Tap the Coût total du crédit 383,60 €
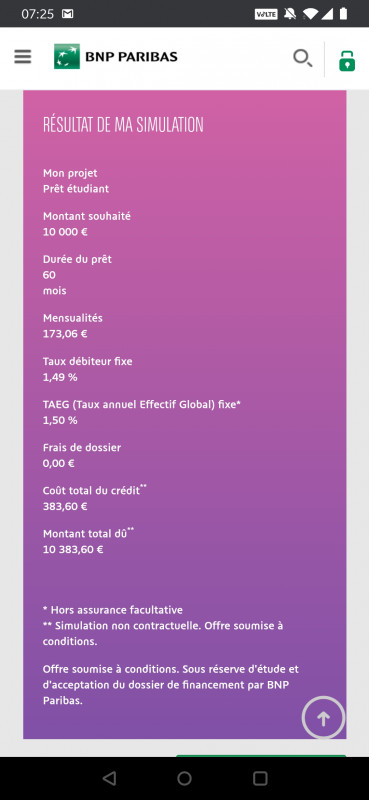Viewport: 369px width, 800px height. tap(65, 507)
